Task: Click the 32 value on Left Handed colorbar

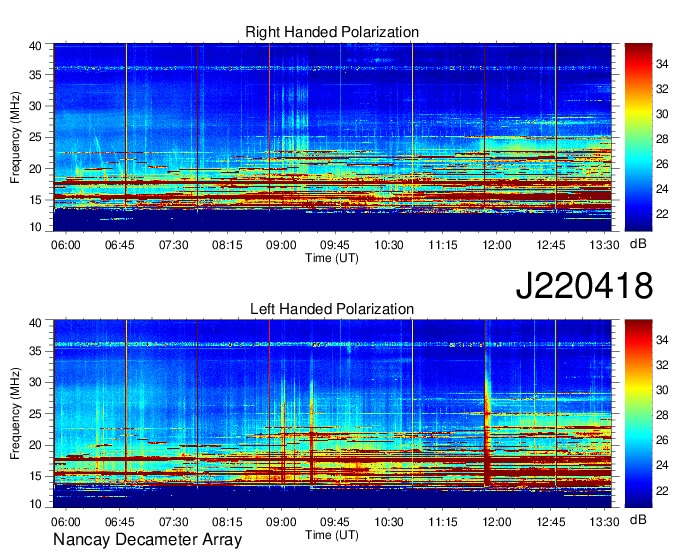Action: coord(662,365)
